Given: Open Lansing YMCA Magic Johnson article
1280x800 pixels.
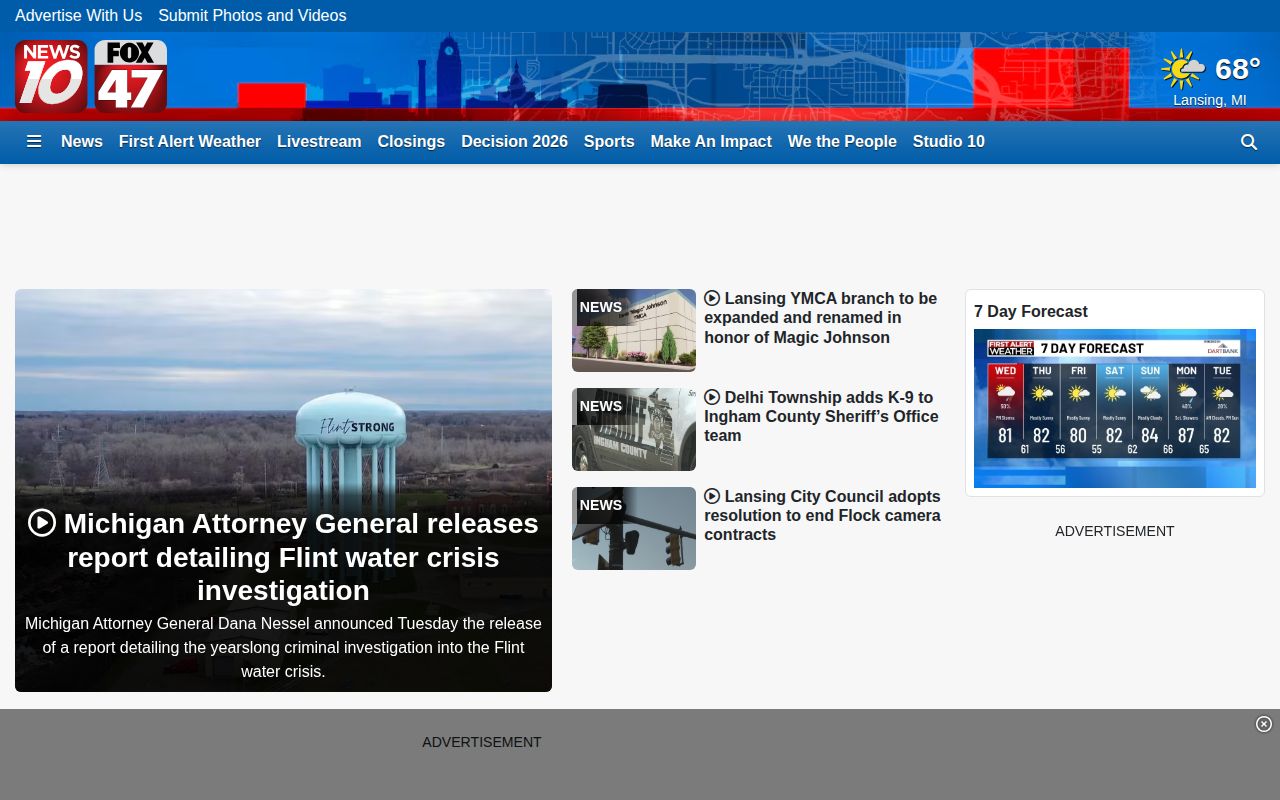Looking at the screenshot, I should (820, 318).
